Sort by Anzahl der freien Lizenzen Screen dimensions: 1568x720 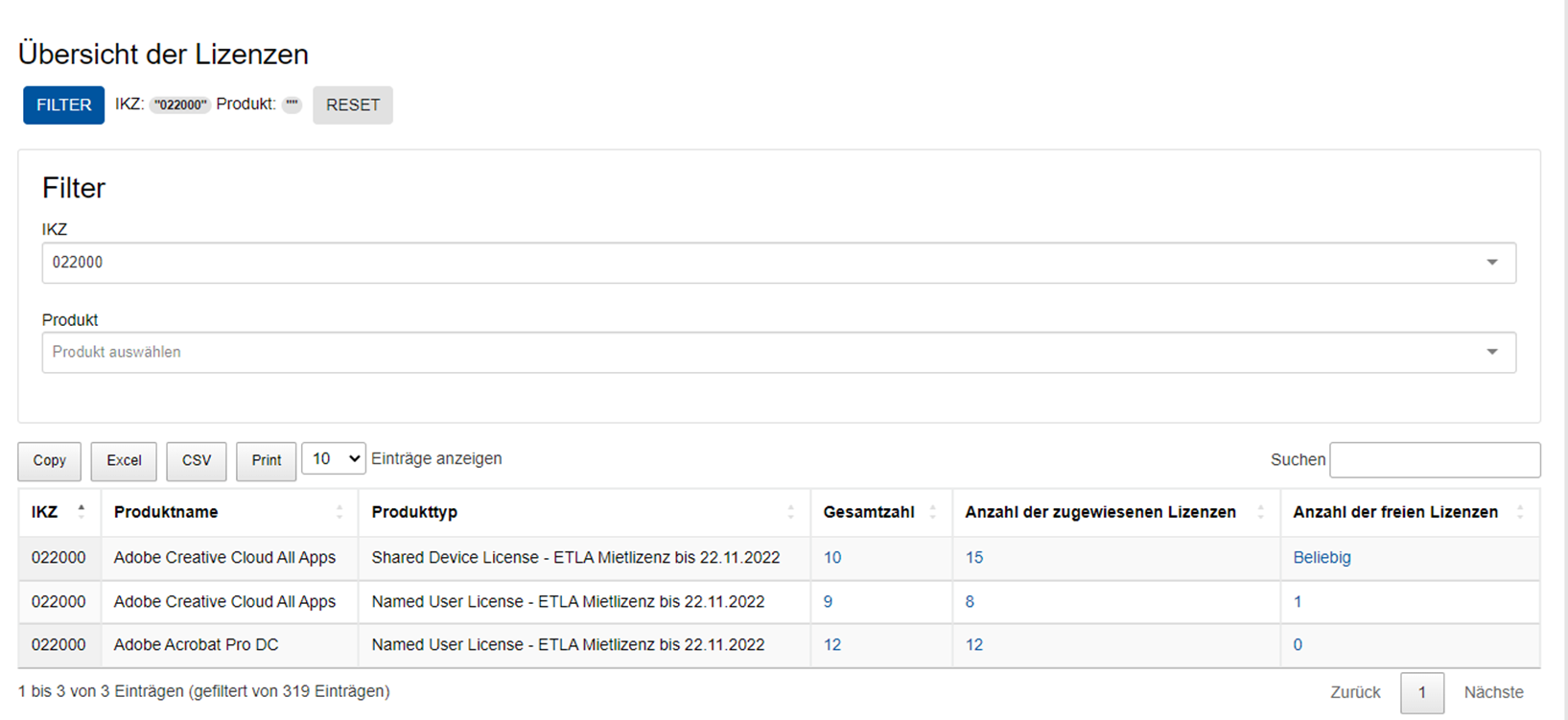click(1520, 512)
